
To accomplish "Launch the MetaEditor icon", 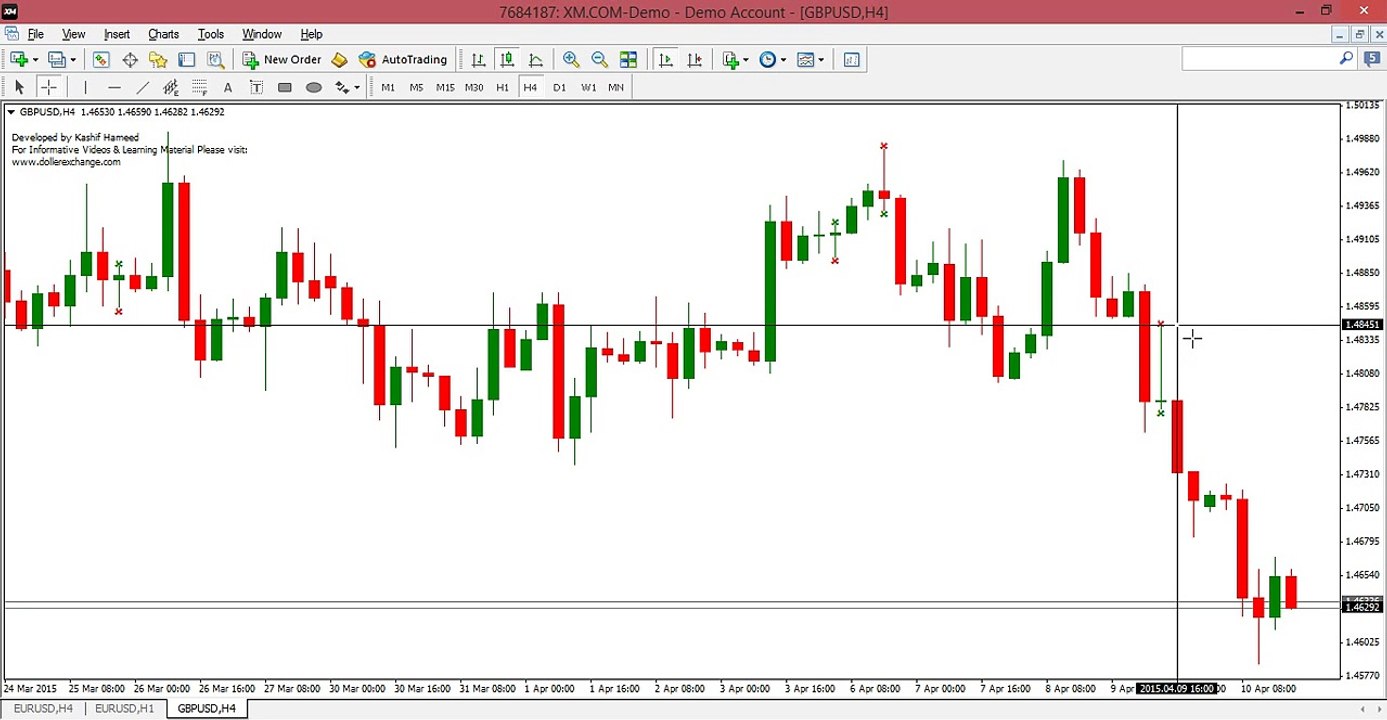I will (x=340, y=60).
